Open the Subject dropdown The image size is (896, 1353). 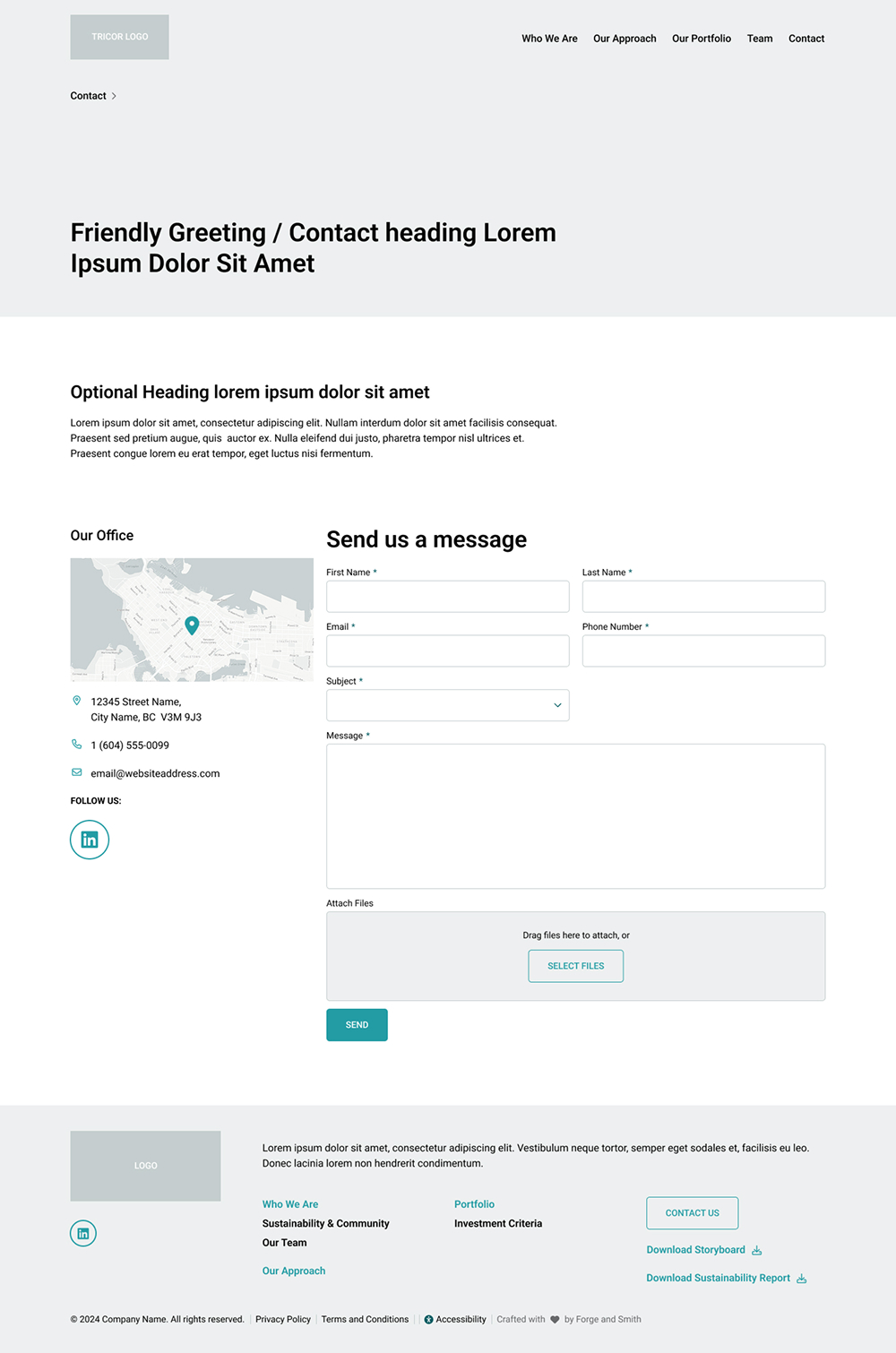pos(448,705)
